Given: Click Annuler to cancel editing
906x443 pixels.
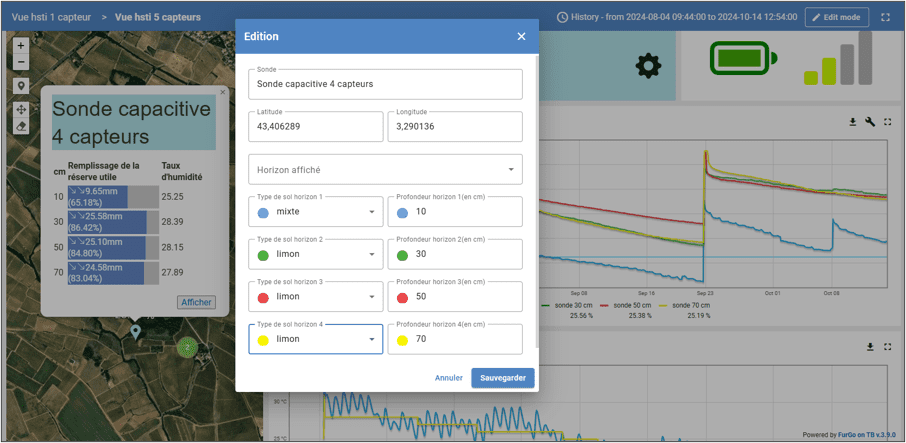Looking at the screenshot, I should [449, 378].
